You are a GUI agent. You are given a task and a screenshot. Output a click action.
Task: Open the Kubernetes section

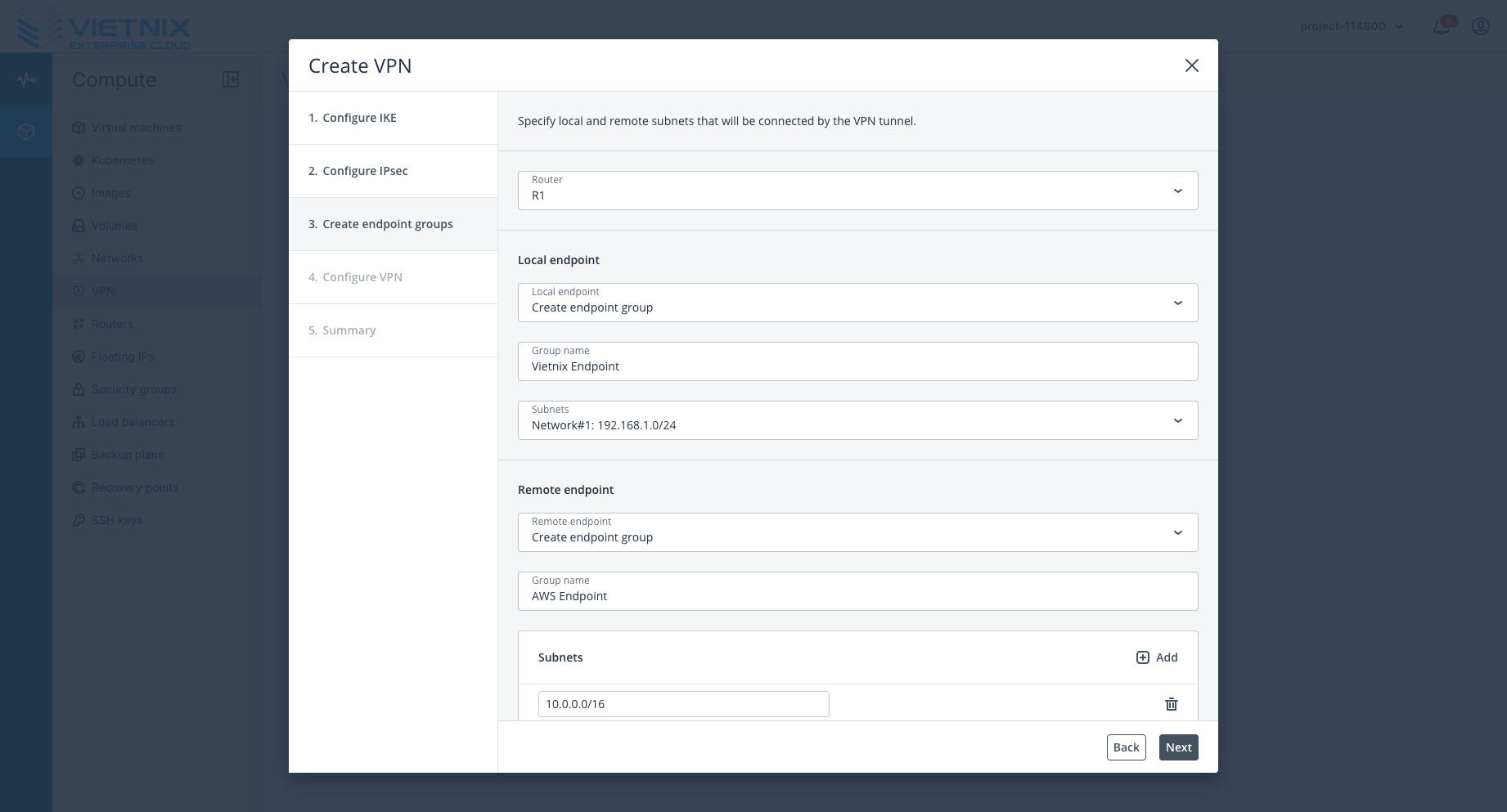pos(122,160)
